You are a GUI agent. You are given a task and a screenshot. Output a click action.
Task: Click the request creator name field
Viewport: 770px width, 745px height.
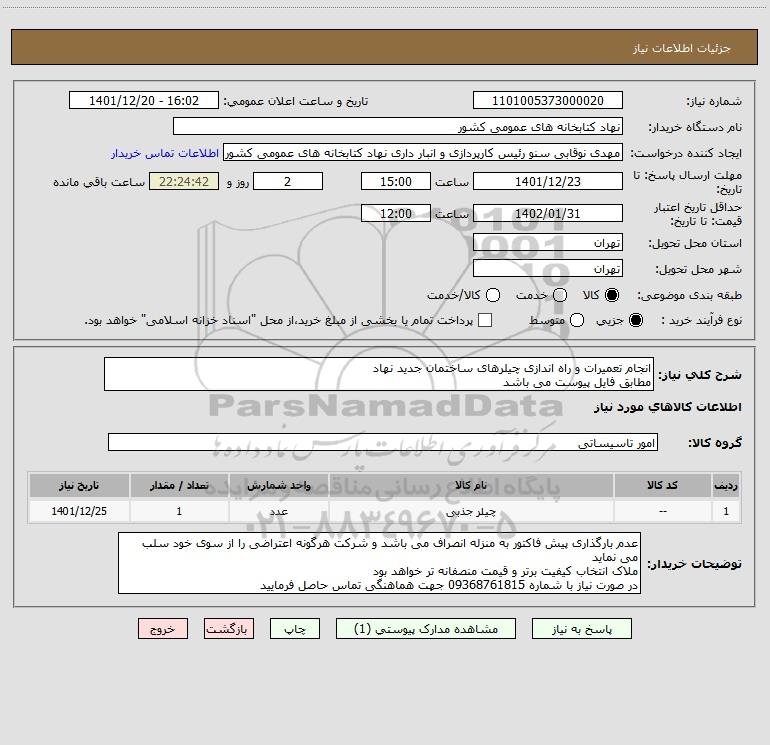click(423, 153)
